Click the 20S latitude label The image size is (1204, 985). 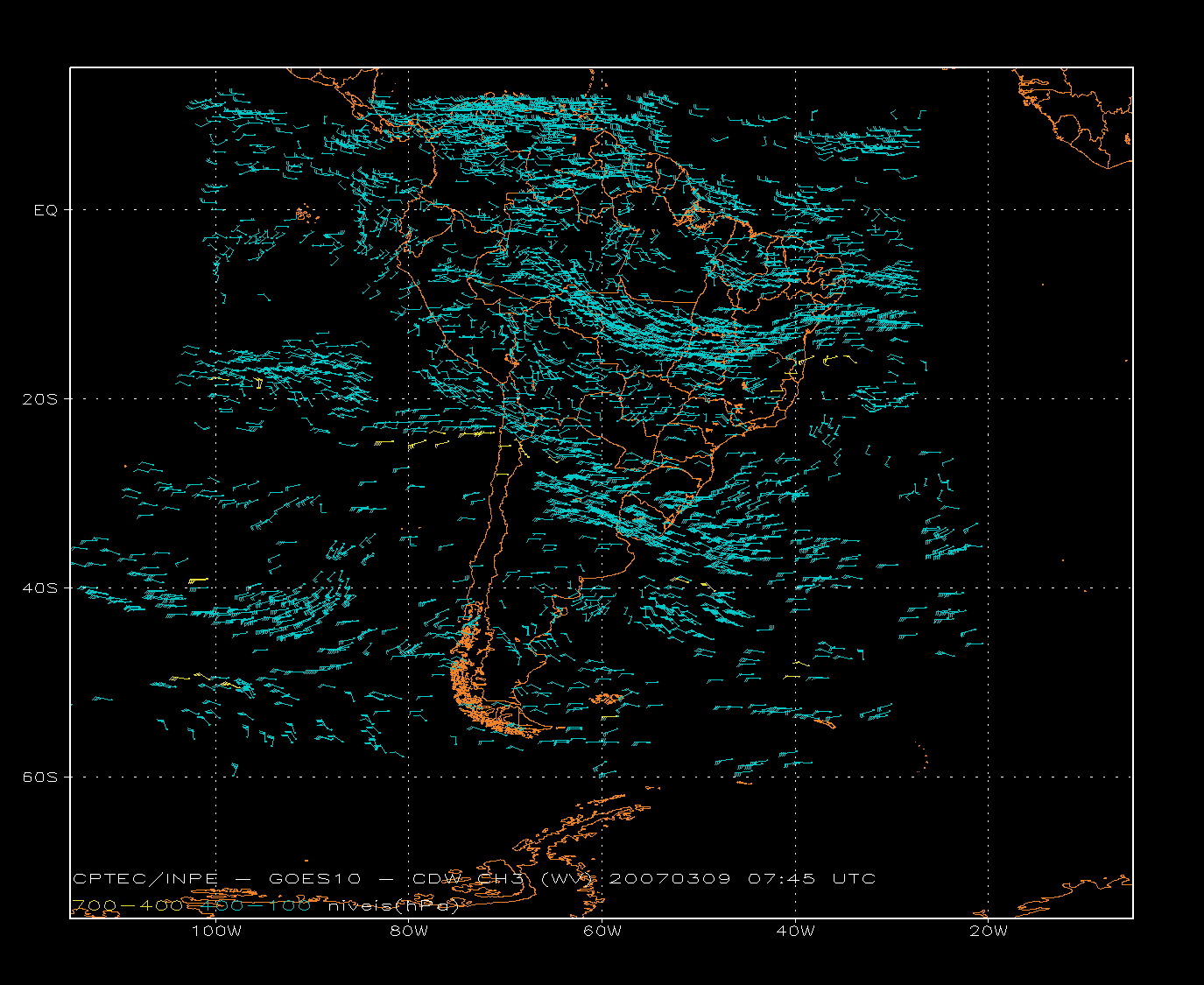pos(39,399)
